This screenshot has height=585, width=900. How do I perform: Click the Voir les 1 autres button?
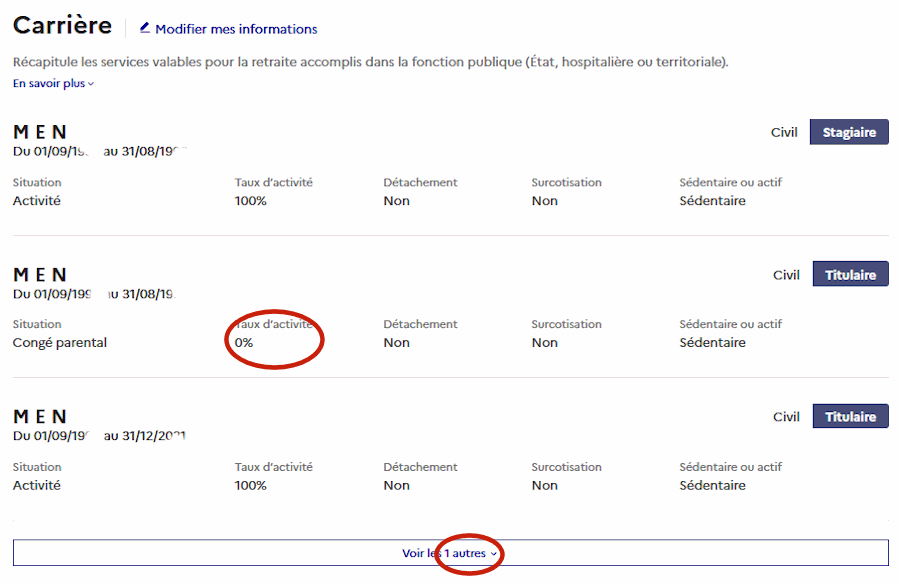tap(450, 553)
